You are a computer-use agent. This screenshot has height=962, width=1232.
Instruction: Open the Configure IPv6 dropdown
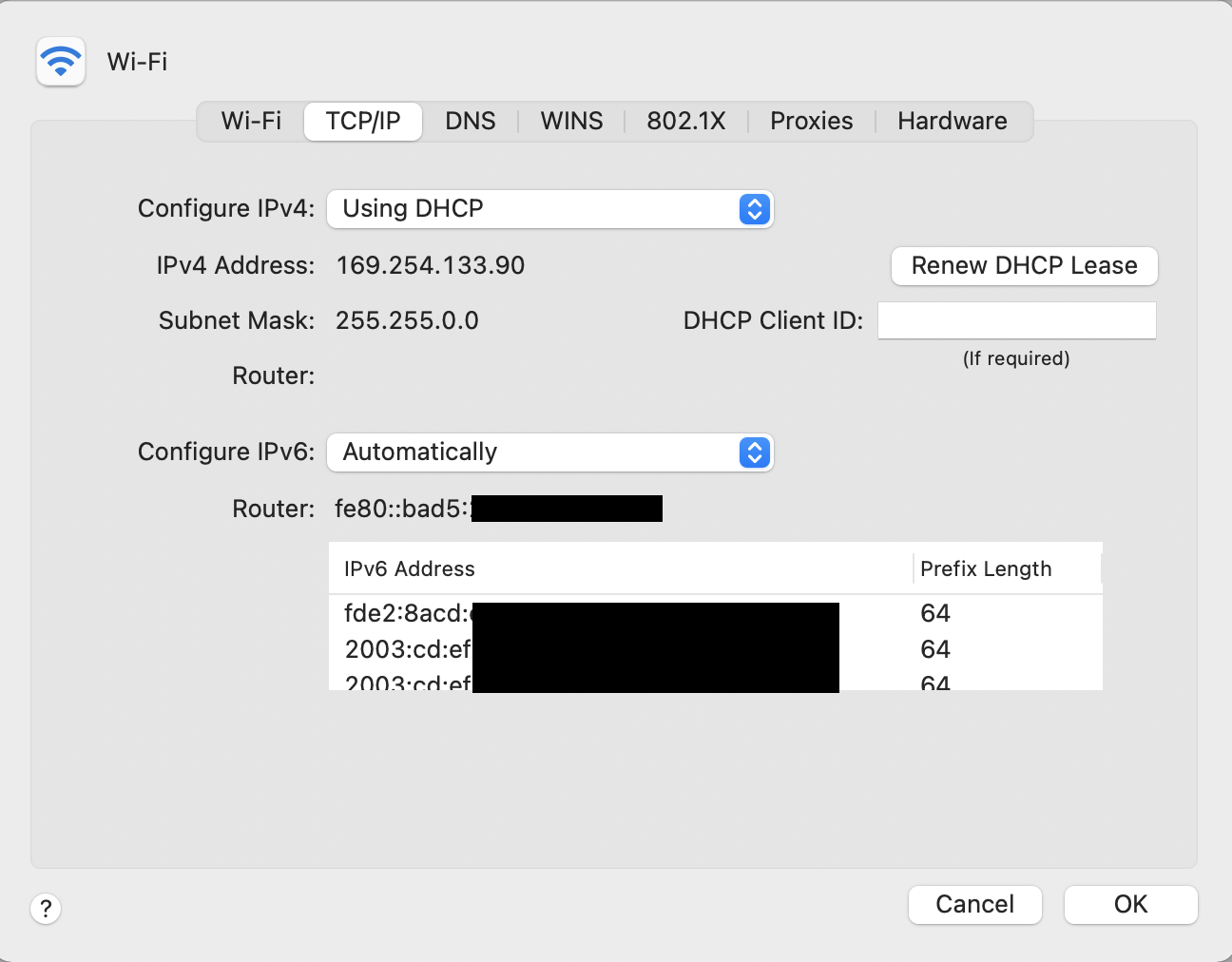550,452
